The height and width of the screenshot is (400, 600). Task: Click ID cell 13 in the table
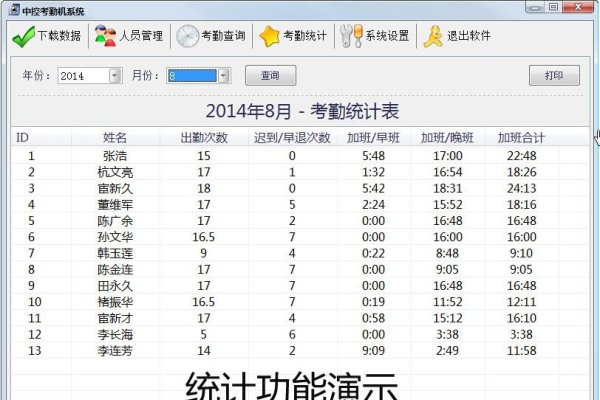[x=34, y=351]
